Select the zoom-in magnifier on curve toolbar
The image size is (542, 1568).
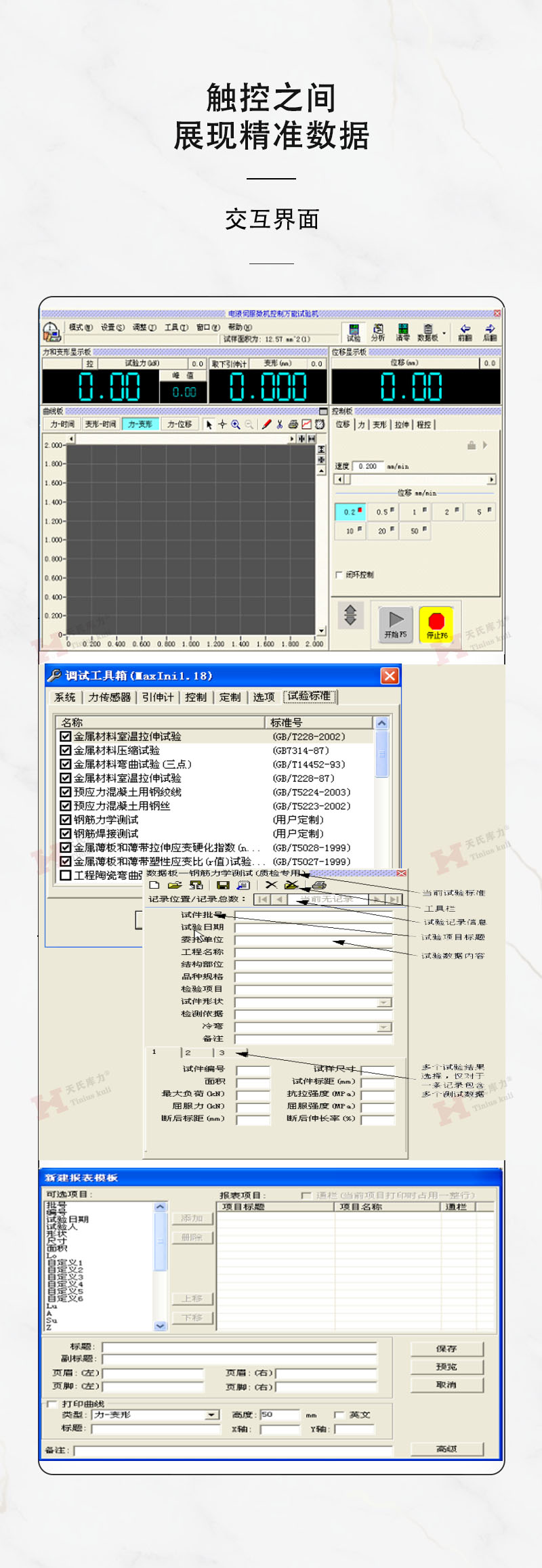tap(235, 425)
